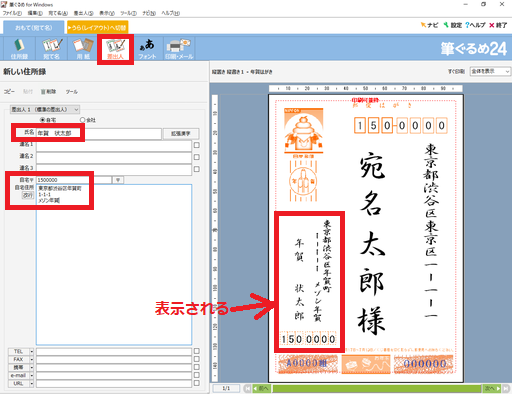This screenshot has height=394, width=512.
Task: Open the 用紙 paper selection tool
Action: click(x=83, y=49)
